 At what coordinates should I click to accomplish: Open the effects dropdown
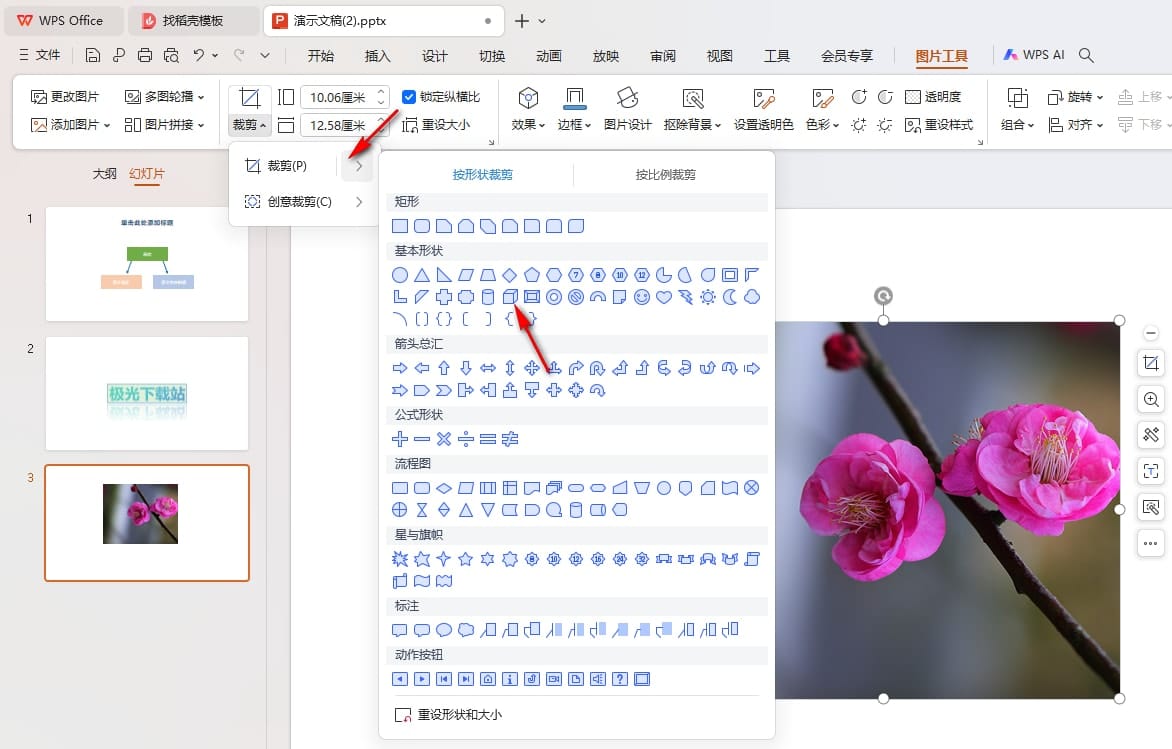coord(528,125)
